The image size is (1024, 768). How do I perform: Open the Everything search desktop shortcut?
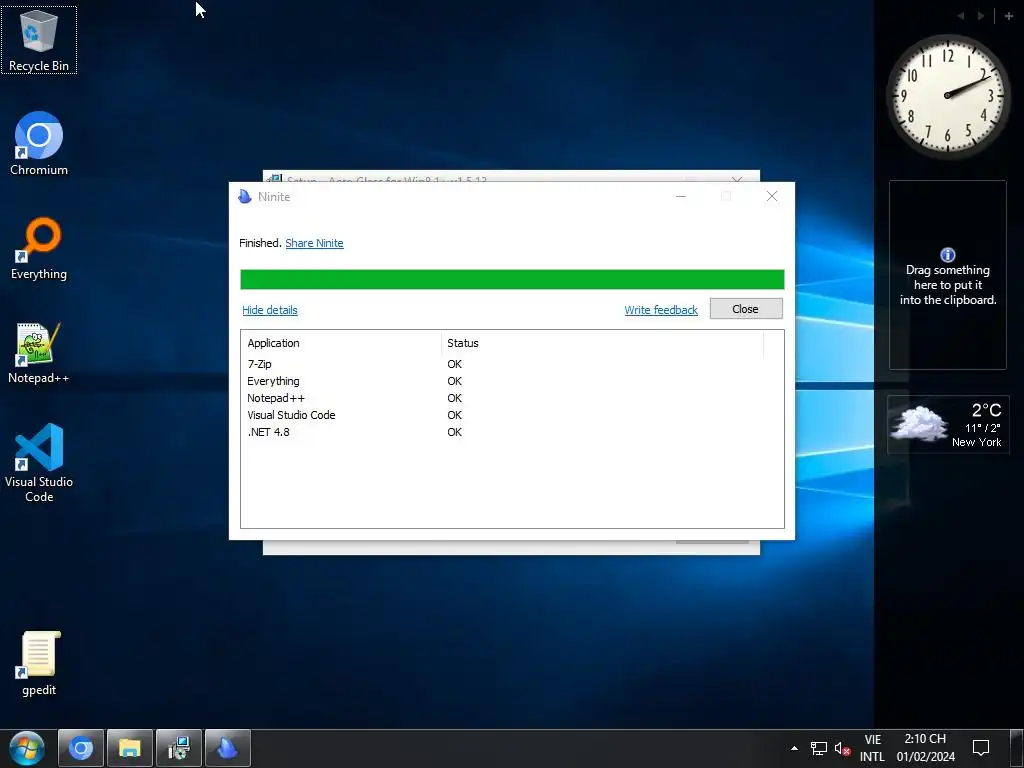[39, 249]
